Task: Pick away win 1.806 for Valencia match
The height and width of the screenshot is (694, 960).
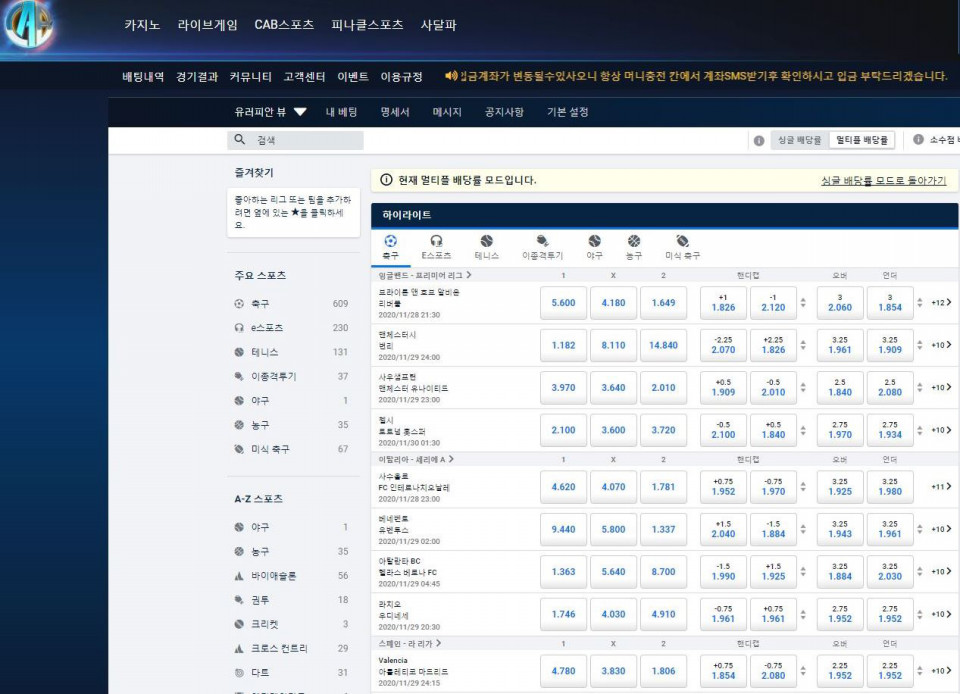Action: click(x=664, y=671)
